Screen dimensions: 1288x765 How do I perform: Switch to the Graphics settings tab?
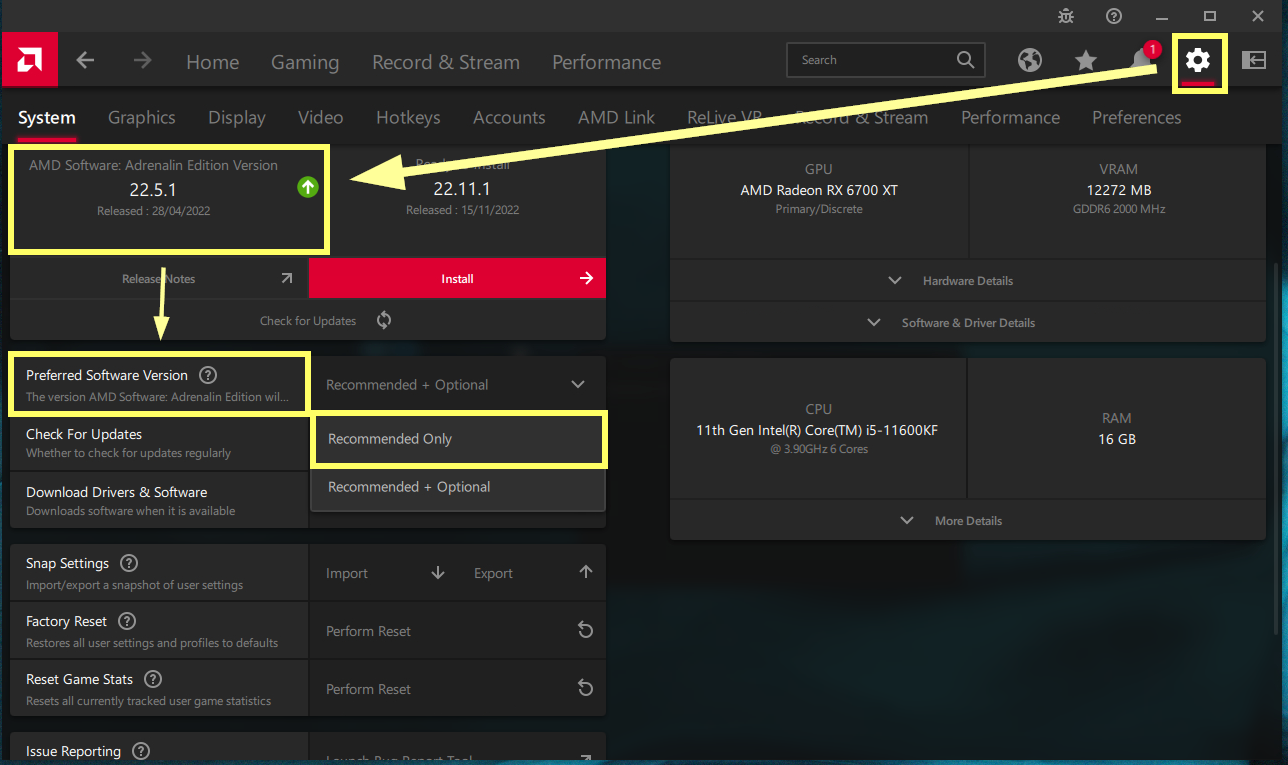(x=142, y=118)
